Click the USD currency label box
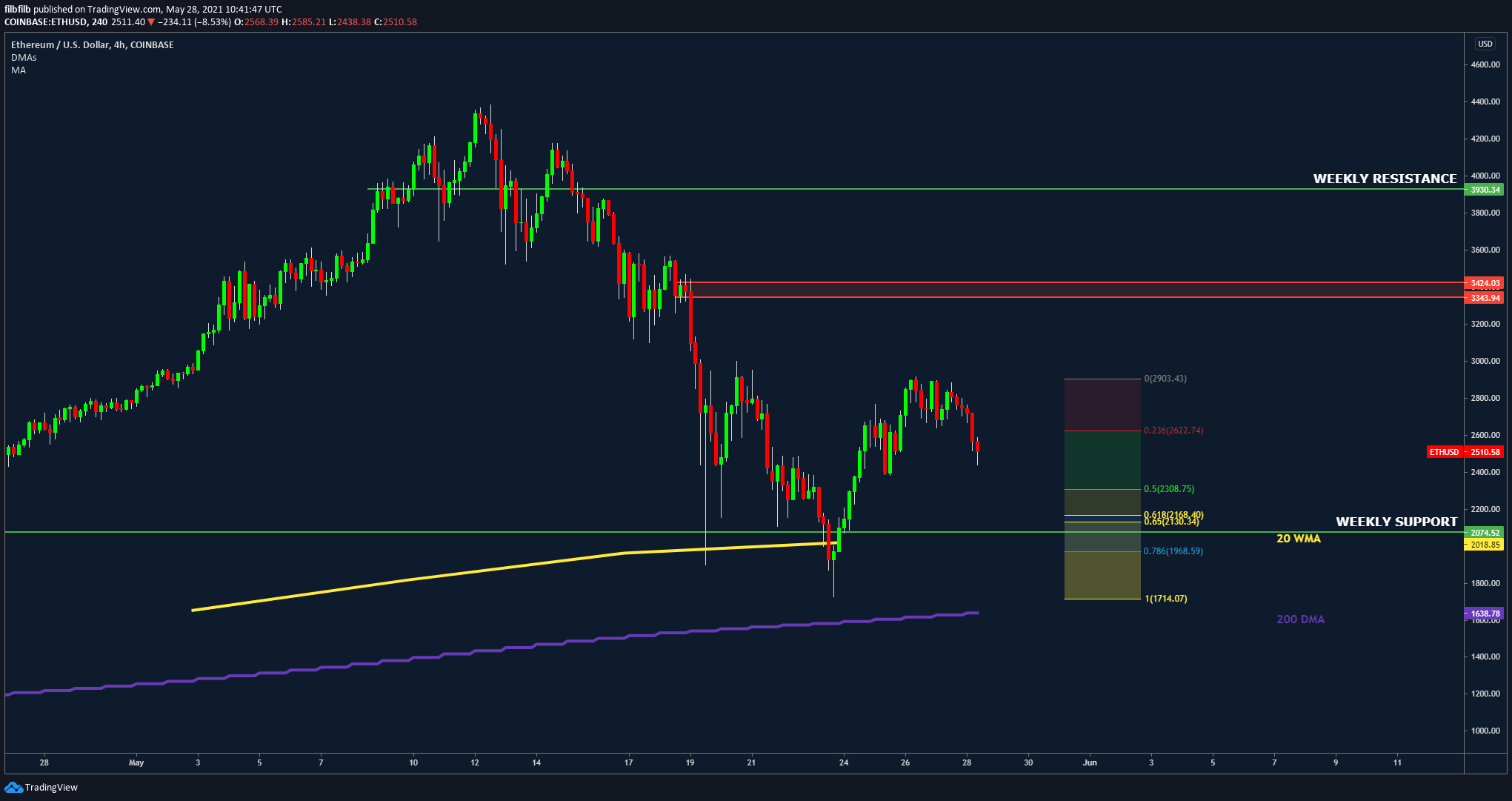1512x801 pixels. tap(1485, 44)
